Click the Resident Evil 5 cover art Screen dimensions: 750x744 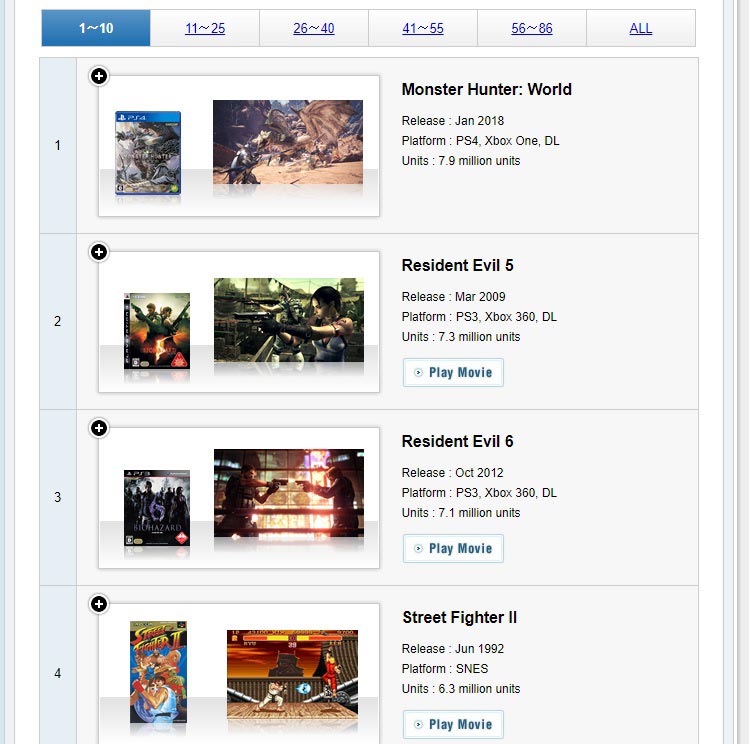(157, 331)
